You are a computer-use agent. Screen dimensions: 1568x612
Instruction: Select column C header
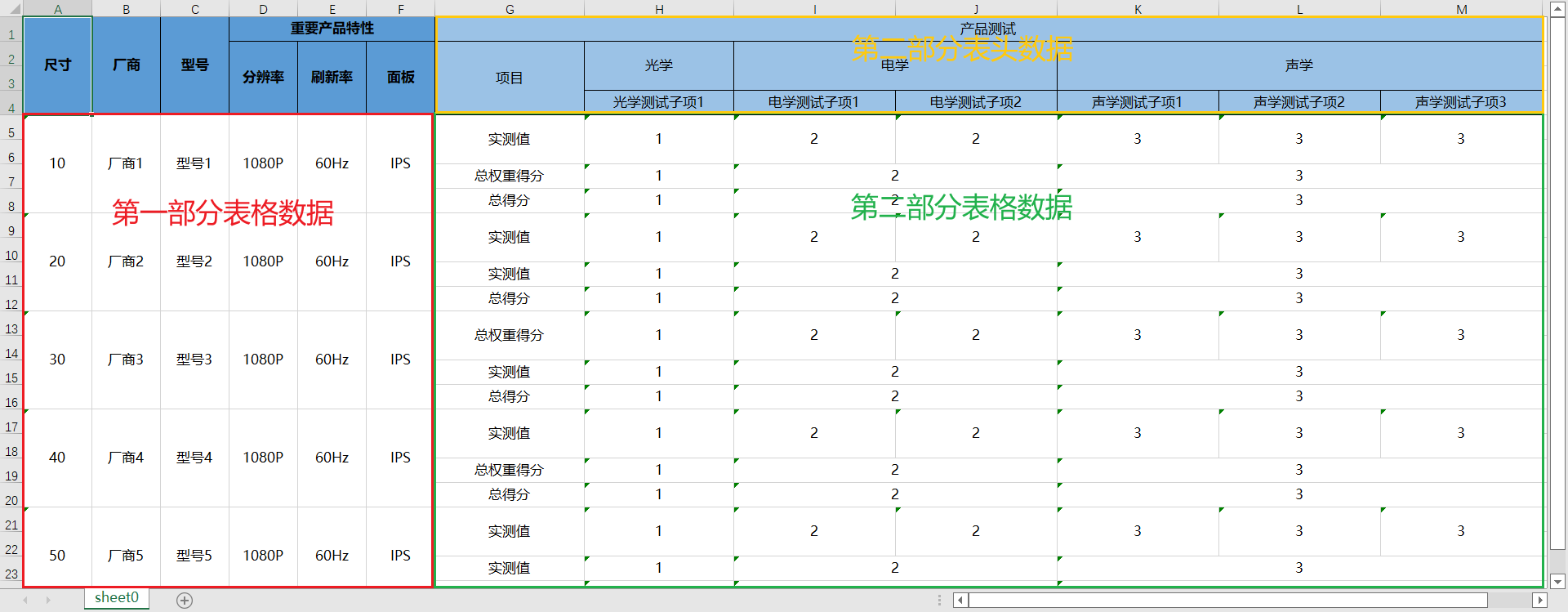point(194,9)
